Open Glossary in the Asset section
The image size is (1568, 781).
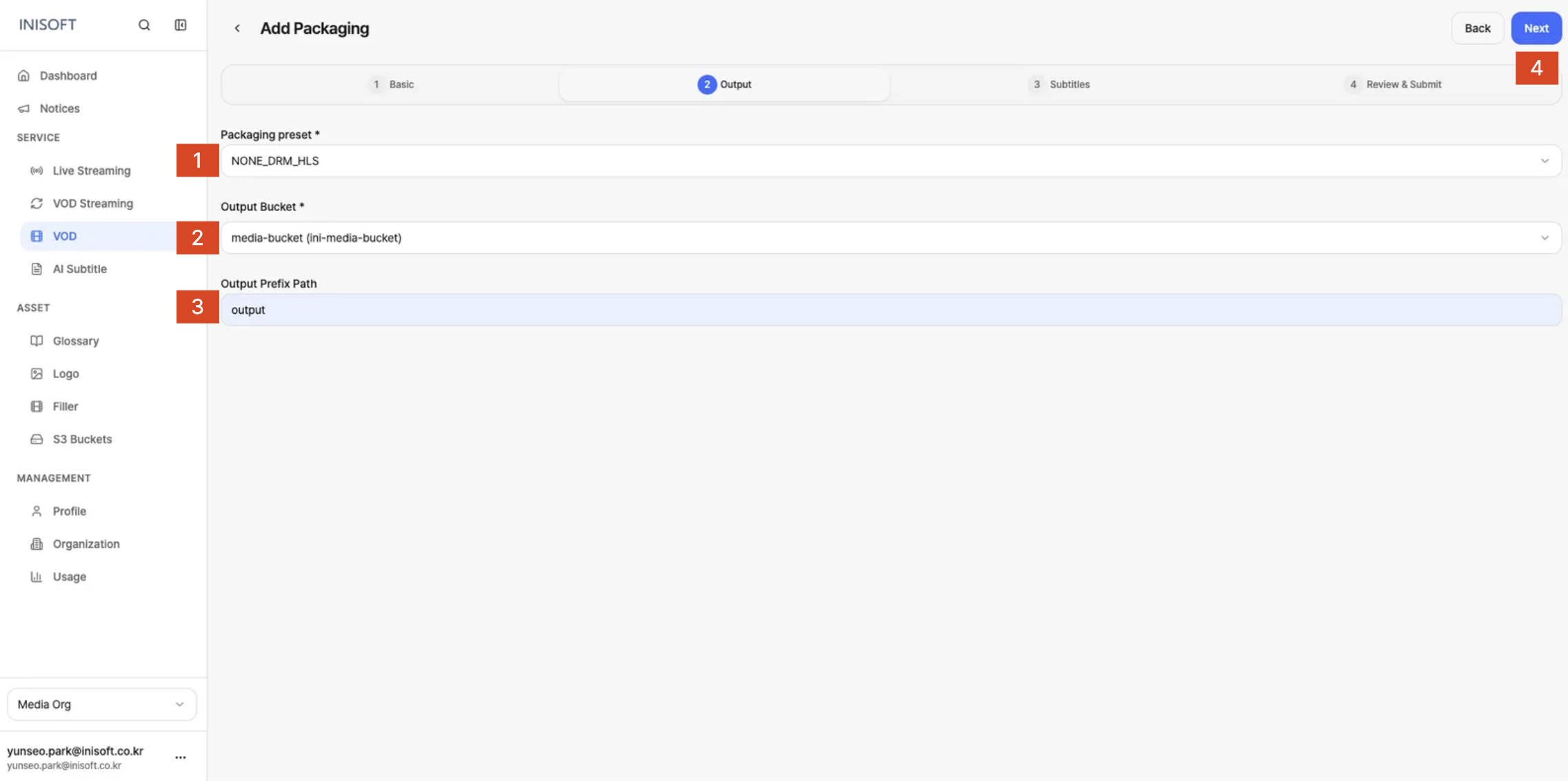[x=76, y=341]
